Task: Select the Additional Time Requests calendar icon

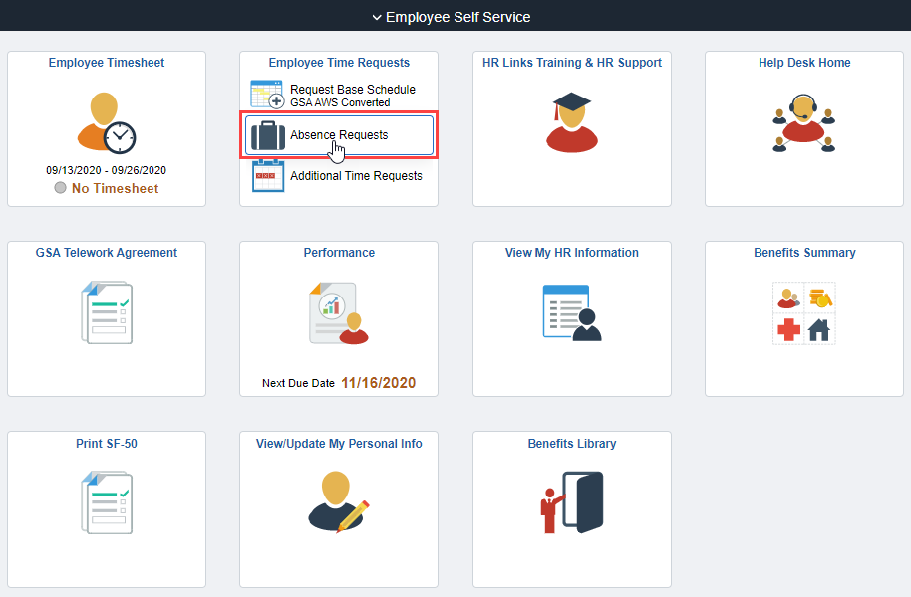Action: point(267,174)
